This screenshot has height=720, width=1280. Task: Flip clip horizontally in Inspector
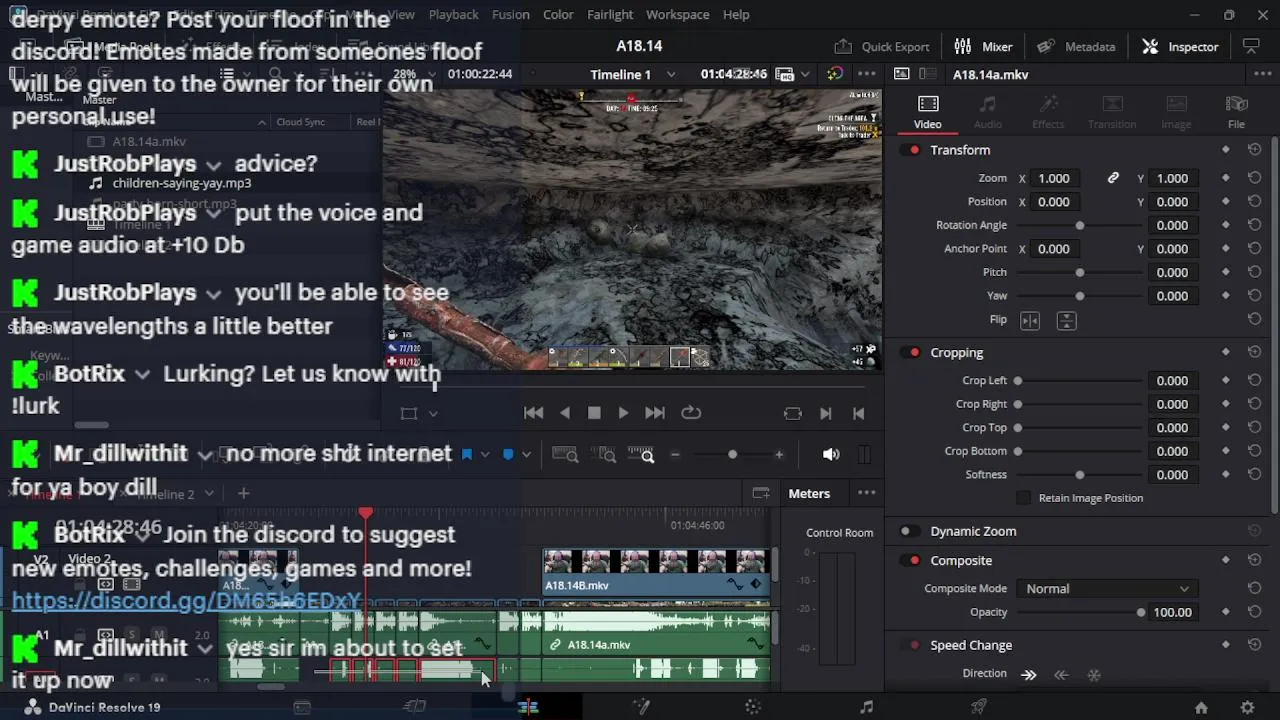point(1030,320)
